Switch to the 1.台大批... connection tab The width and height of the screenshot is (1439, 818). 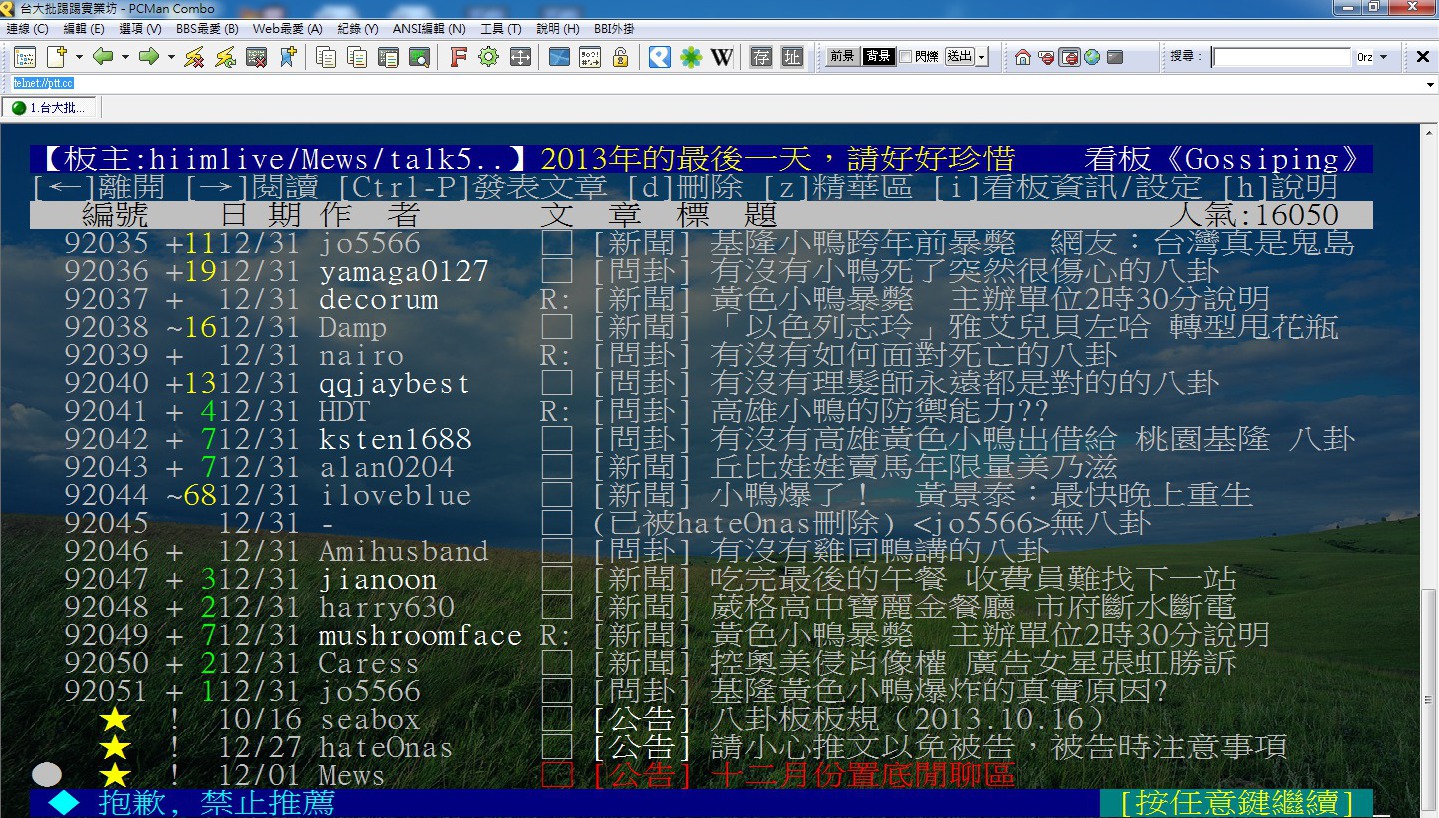coord(50,108)
